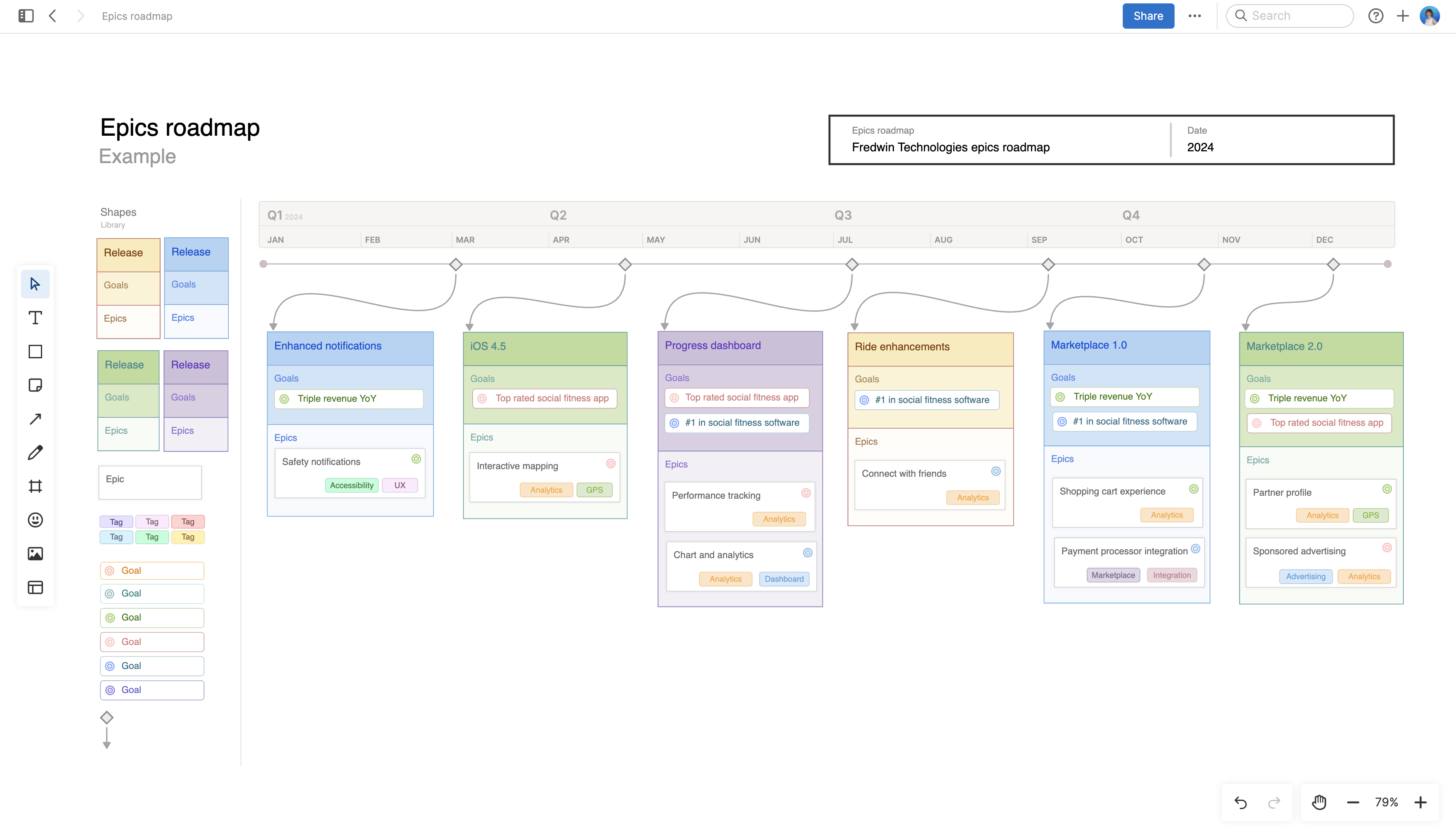Select the September milestone diamond marker

(1048, 265)
